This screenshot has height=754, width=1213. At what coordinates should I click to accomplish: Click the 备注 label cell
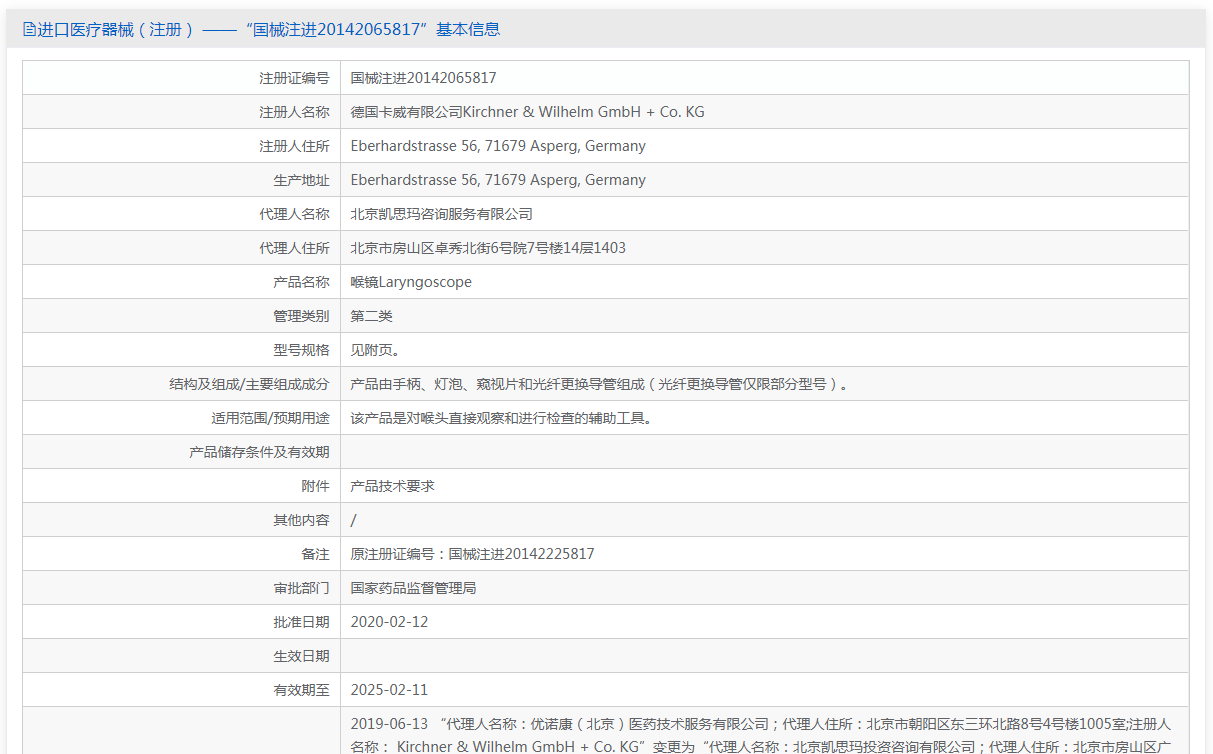(182, 554)
